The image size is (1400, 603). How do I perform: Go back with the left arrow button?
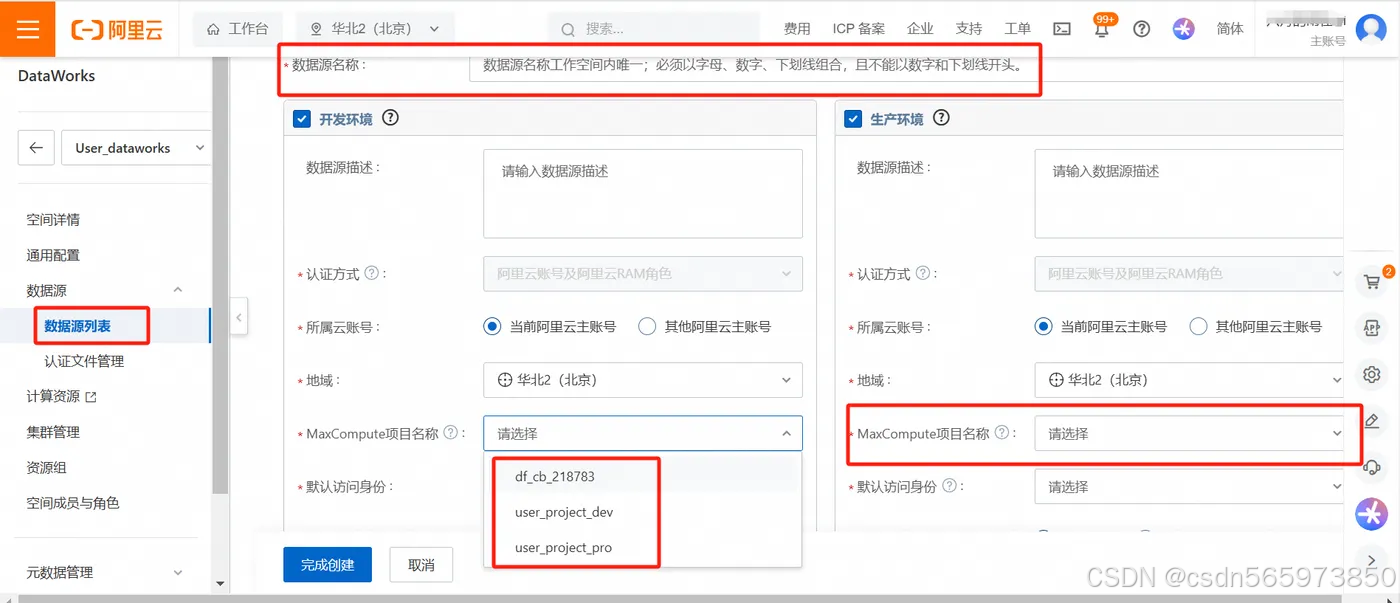pos(36,148)
